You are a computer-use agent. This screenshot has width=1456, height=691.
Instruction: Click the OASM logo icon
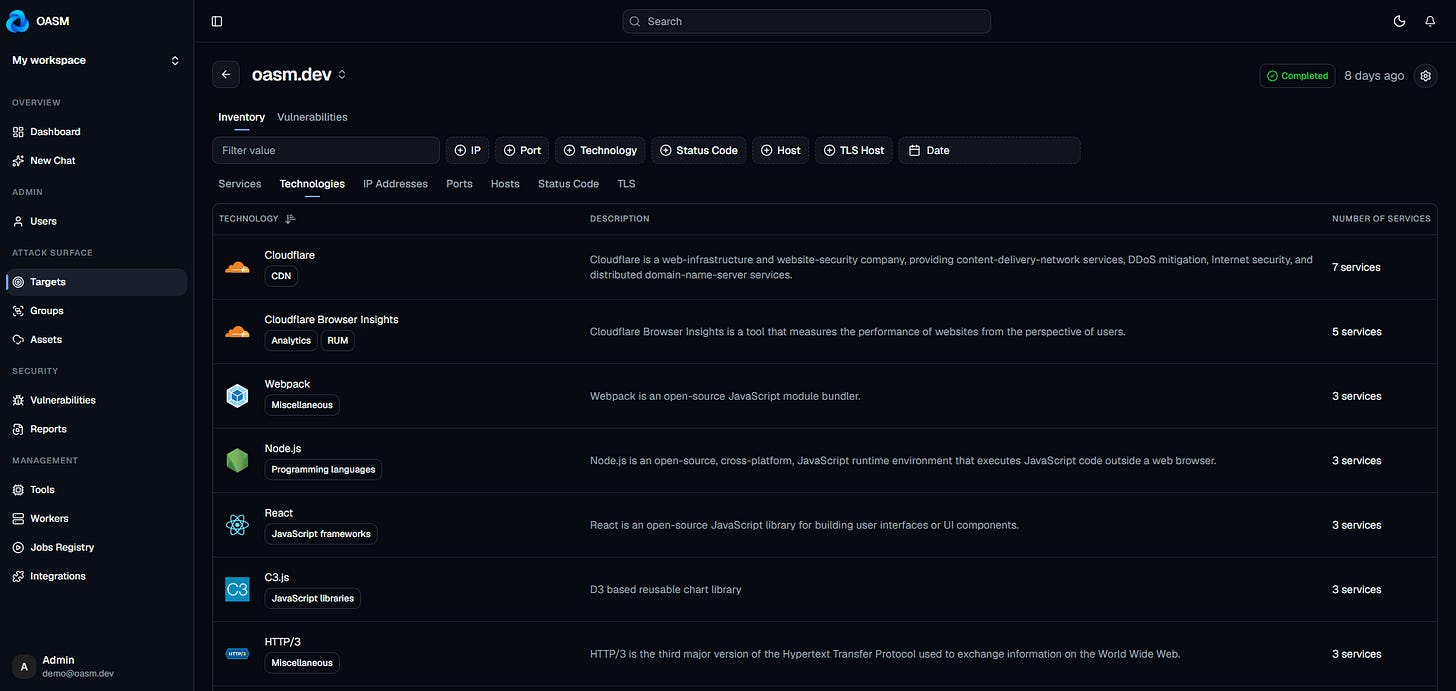click(18, 21)
